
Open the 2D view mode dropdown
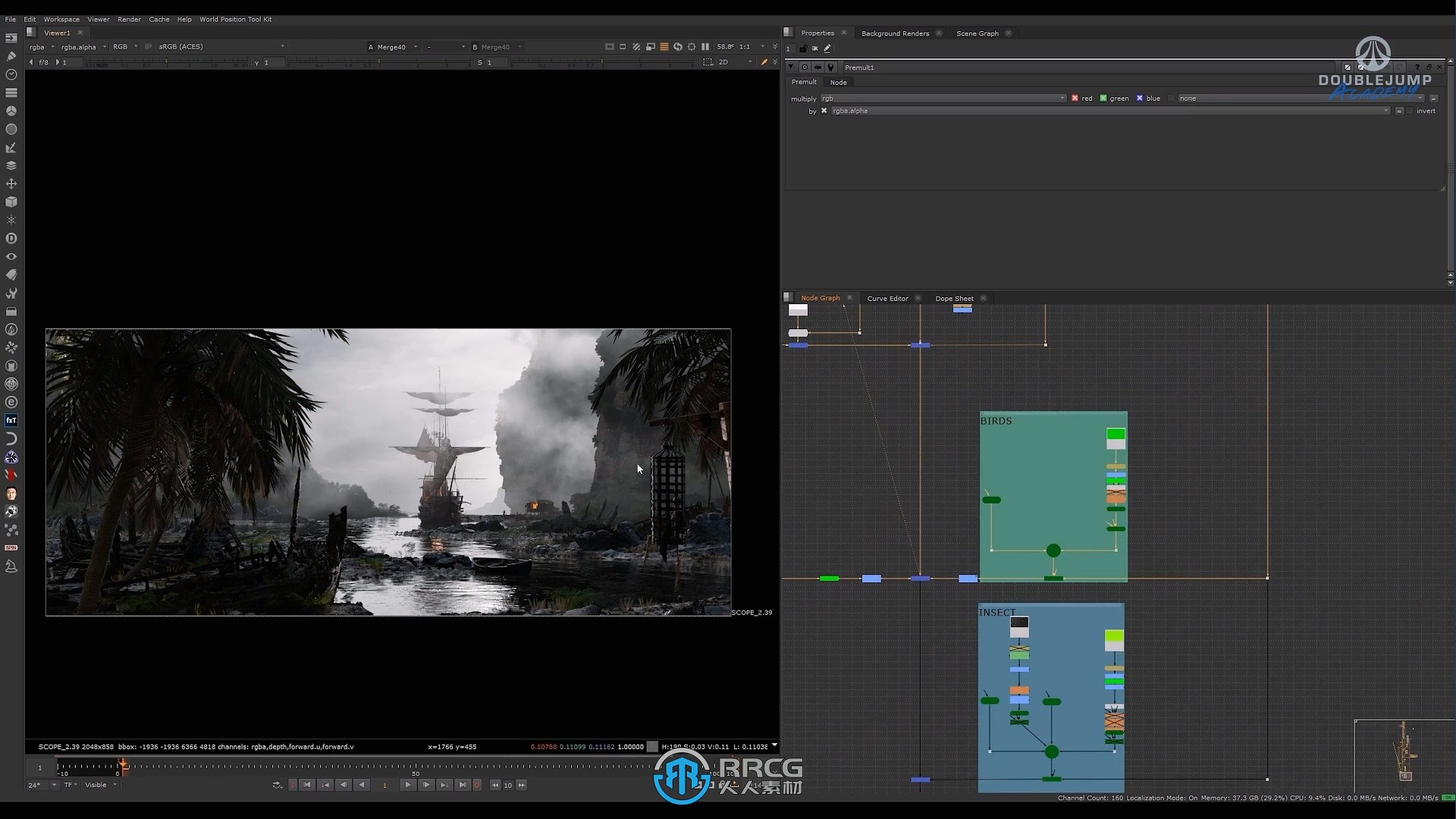coord(735,62)
